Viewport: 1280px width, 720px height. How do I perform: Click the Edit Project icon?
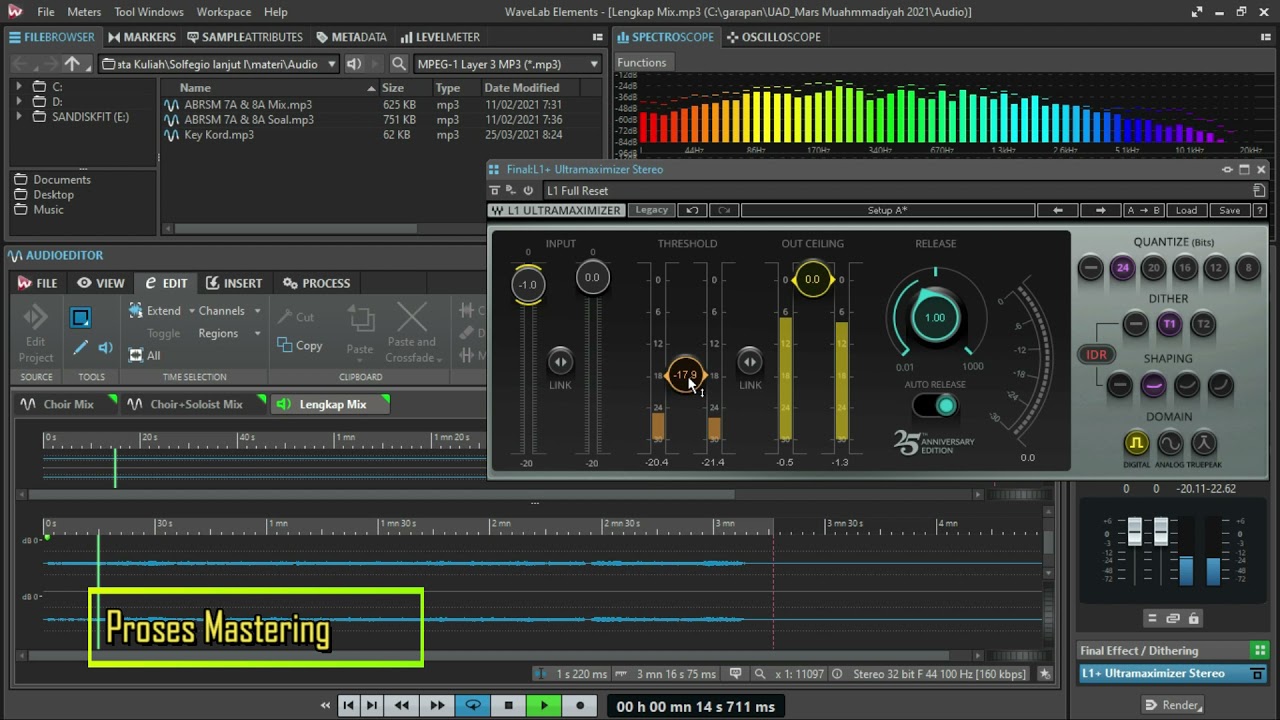[x=36, y=334]
